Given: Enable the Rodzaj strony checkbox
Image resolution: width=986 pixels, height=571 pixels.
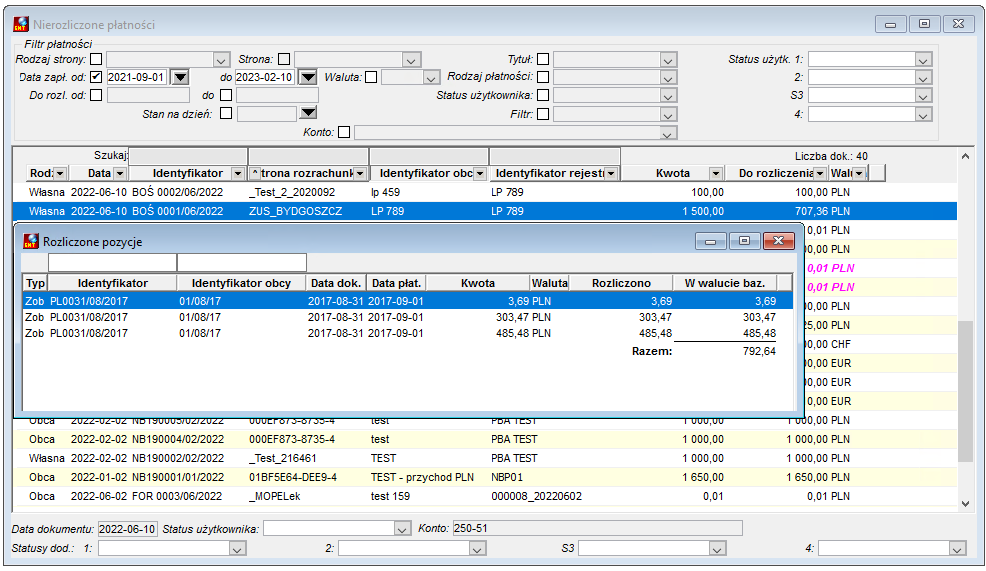Looking at the screenshot, I should coord(96,59).
